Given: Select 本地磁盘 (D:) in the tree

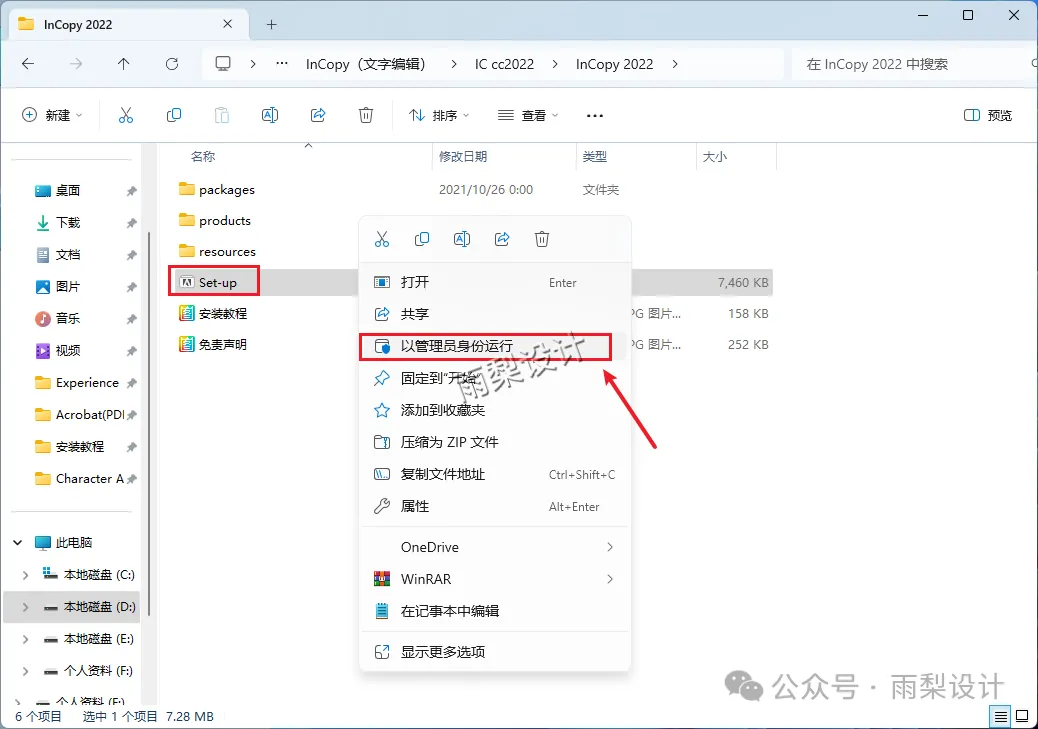Looking at the screenshot, I should [73, 607].
